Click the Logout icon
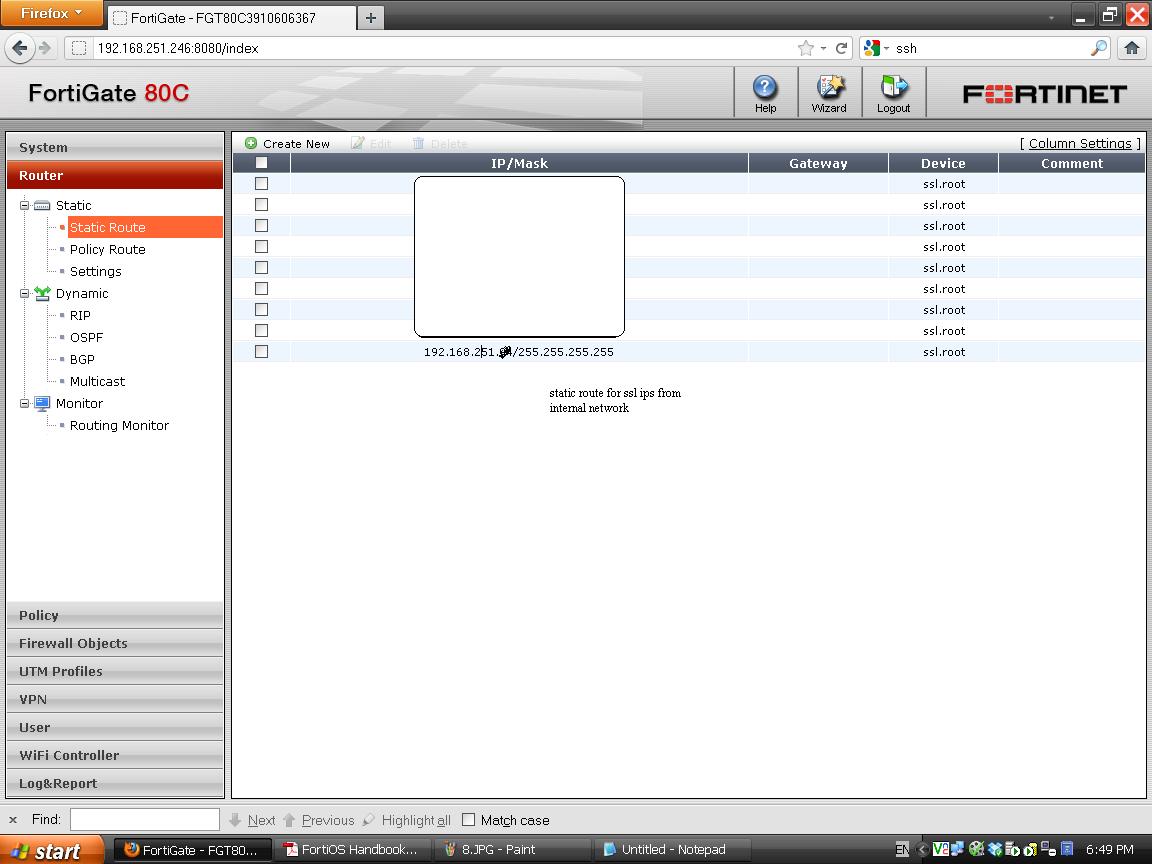The image size is (1152, 864). [893, 87]
